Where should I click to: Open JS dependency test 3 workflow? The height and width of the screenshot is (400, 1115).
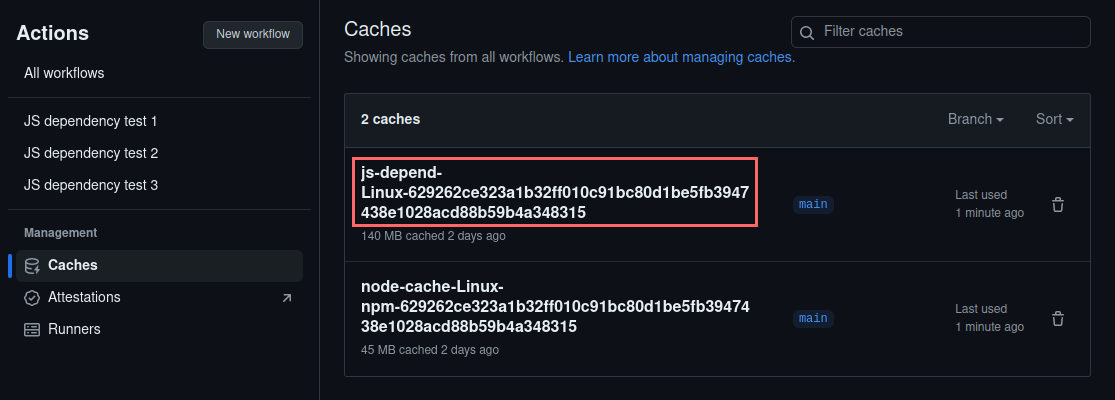pyautogui.click(x=91, y=185)
